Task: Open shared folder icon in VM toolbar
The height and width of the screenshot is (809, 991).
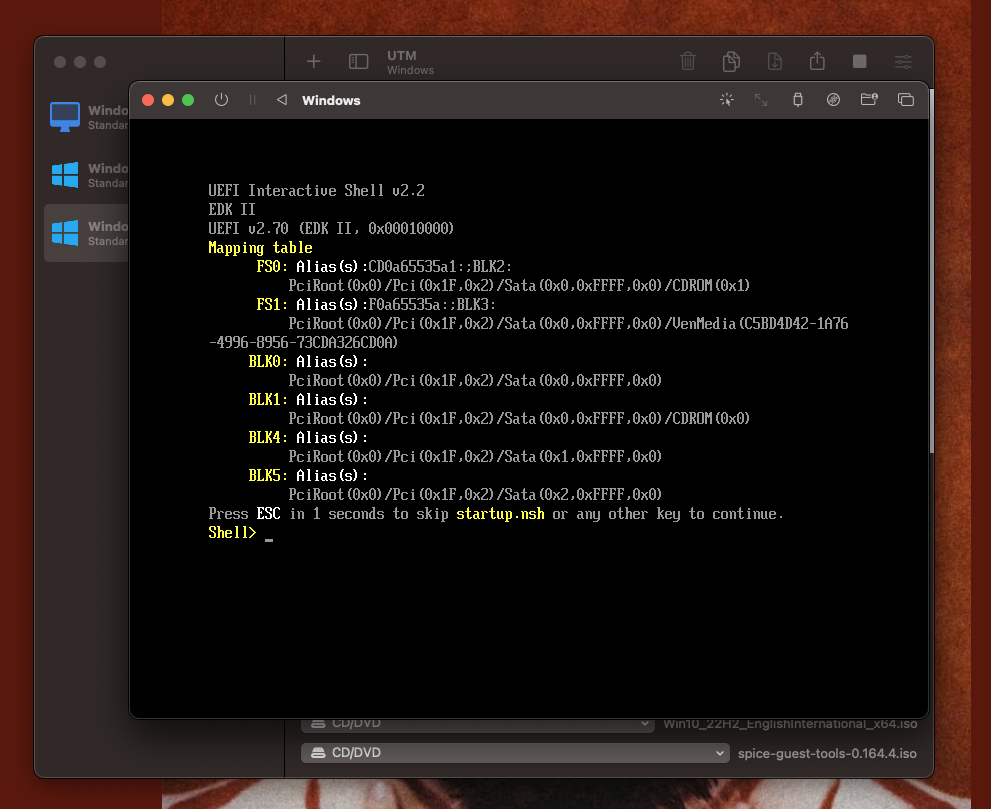Action: [x=869, y=99]
